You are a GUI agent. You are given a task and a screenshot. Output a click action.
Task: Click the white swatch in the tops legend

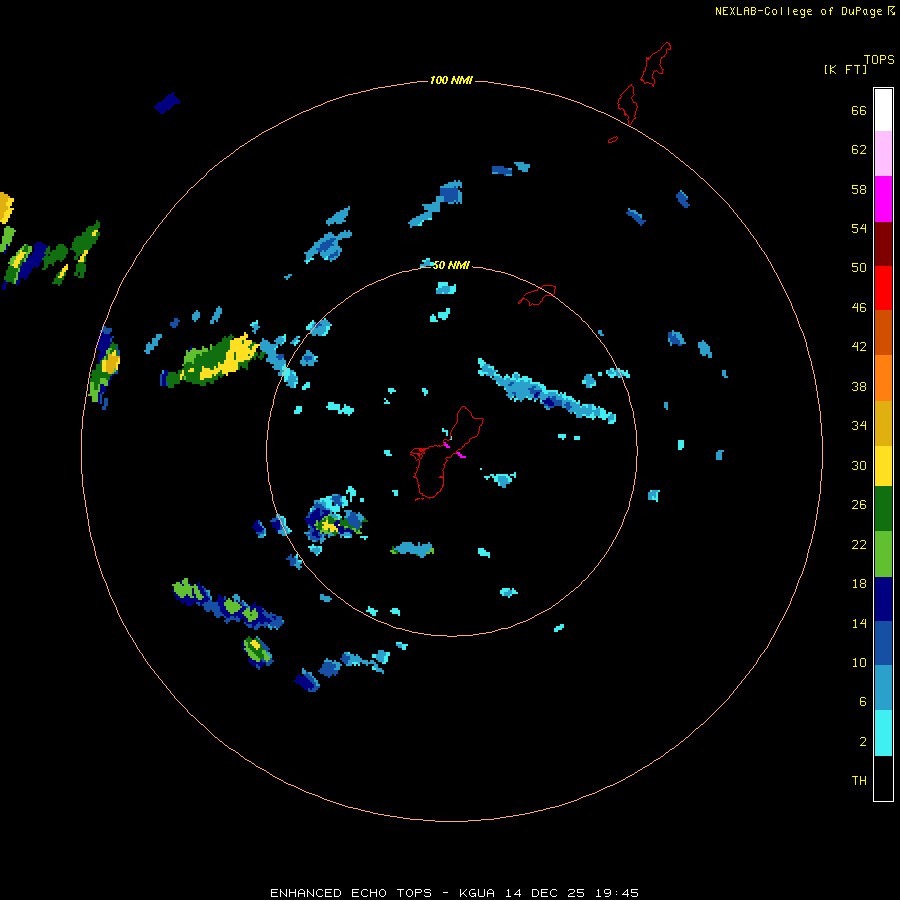coord(883,110)
